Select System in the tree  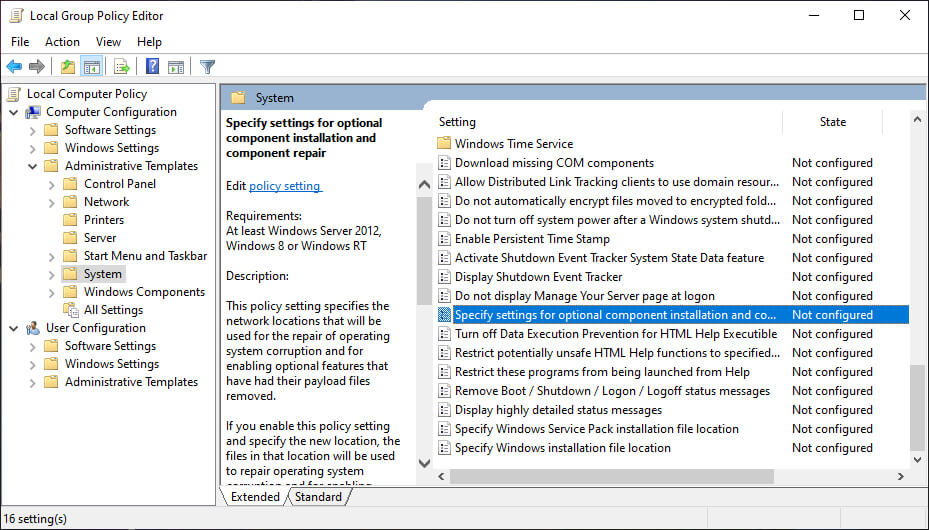102,274
